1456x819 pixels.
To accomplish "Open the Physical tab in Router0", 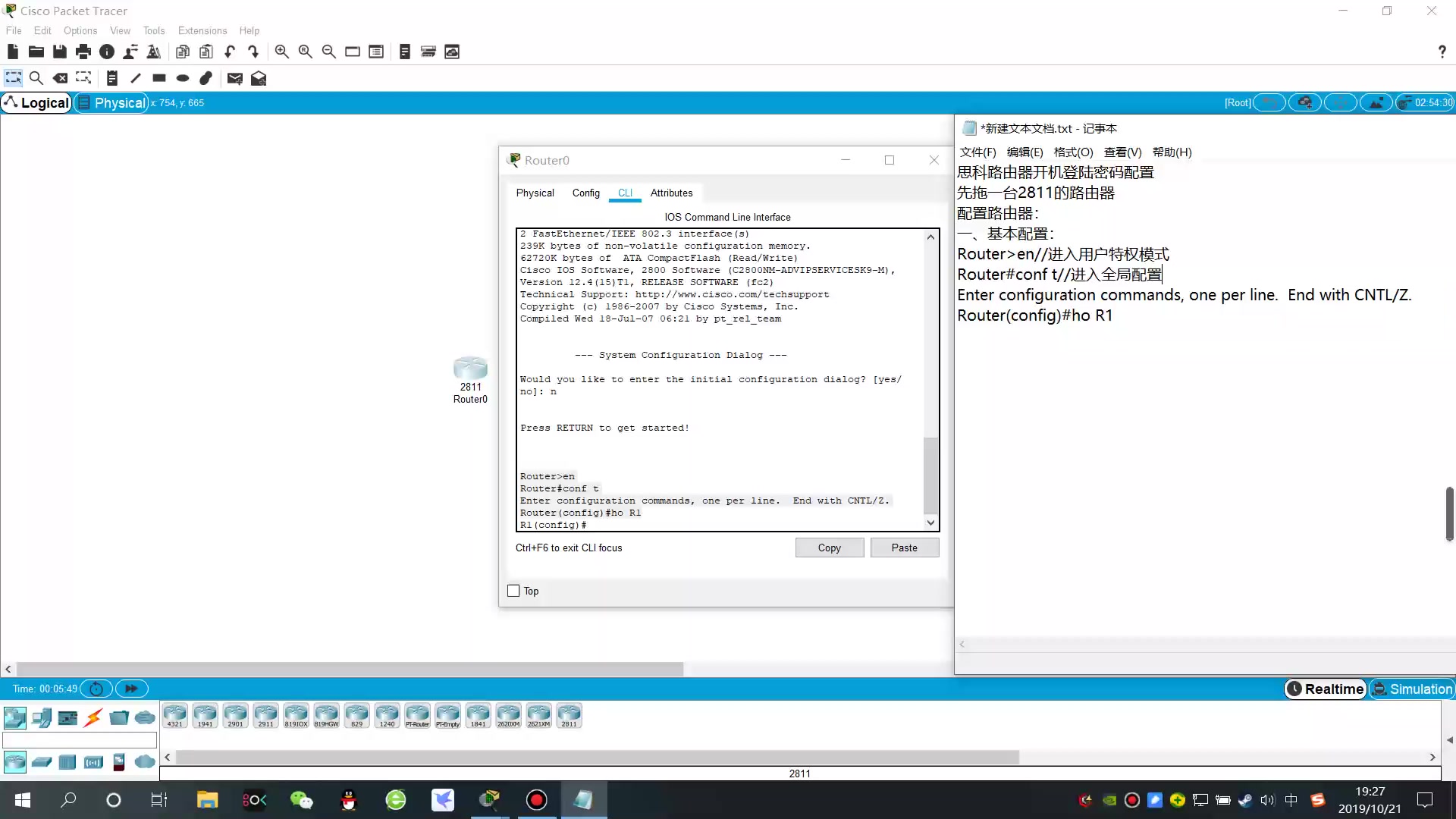I will click(x=535, y=193).
